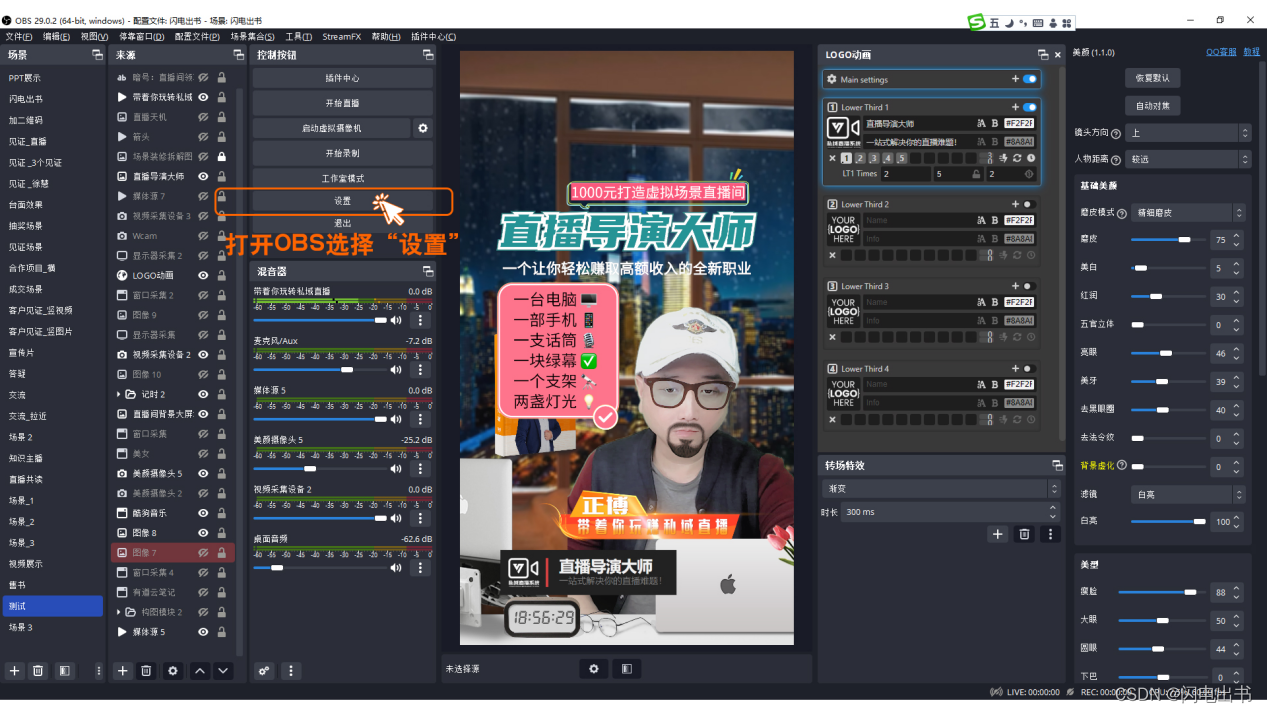Mute the 桌面音频 speaker icon
This screenshot has height=713, width=1267.
396,567
